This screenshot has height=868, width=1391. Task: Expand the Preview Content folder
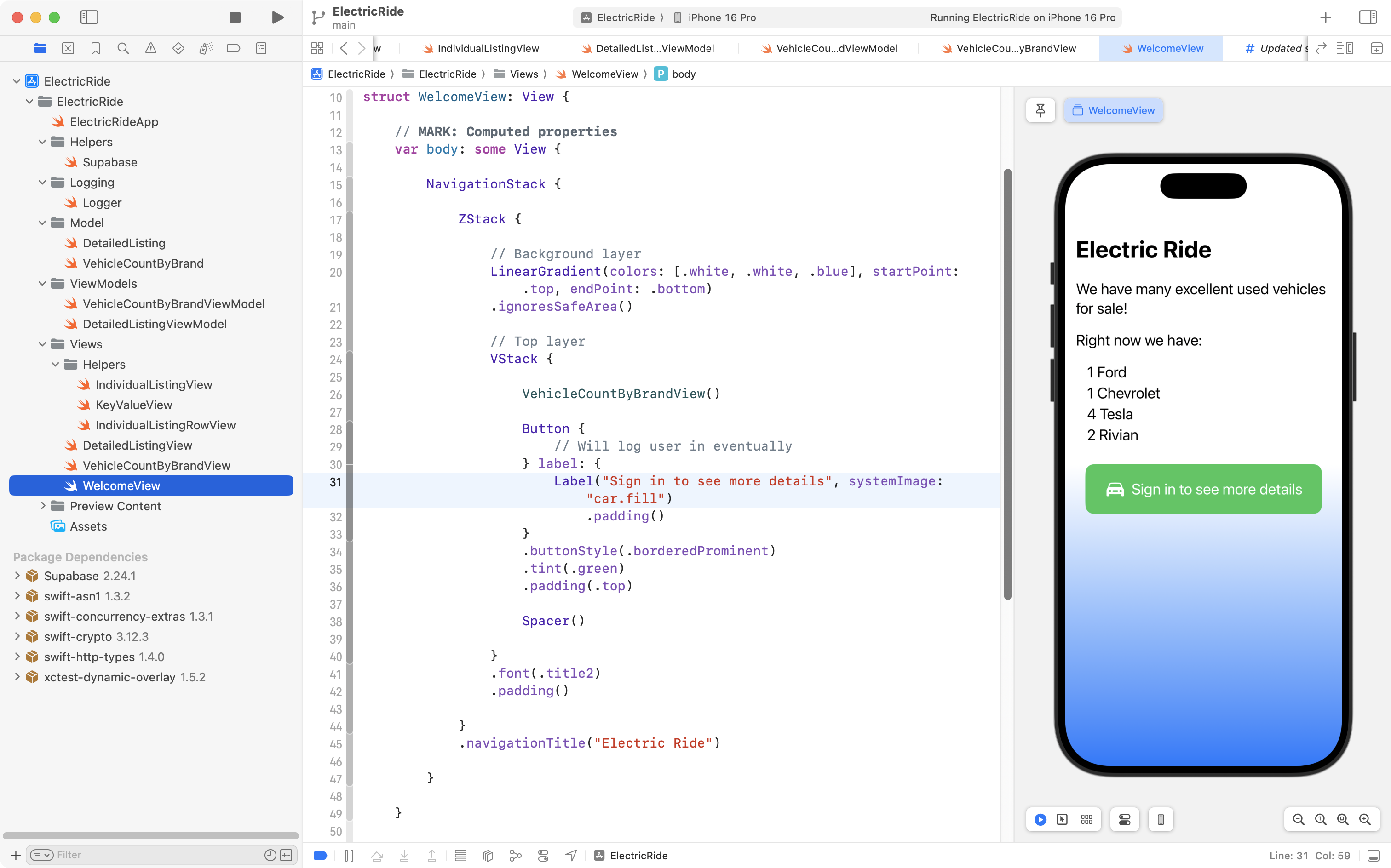[43, 506]
